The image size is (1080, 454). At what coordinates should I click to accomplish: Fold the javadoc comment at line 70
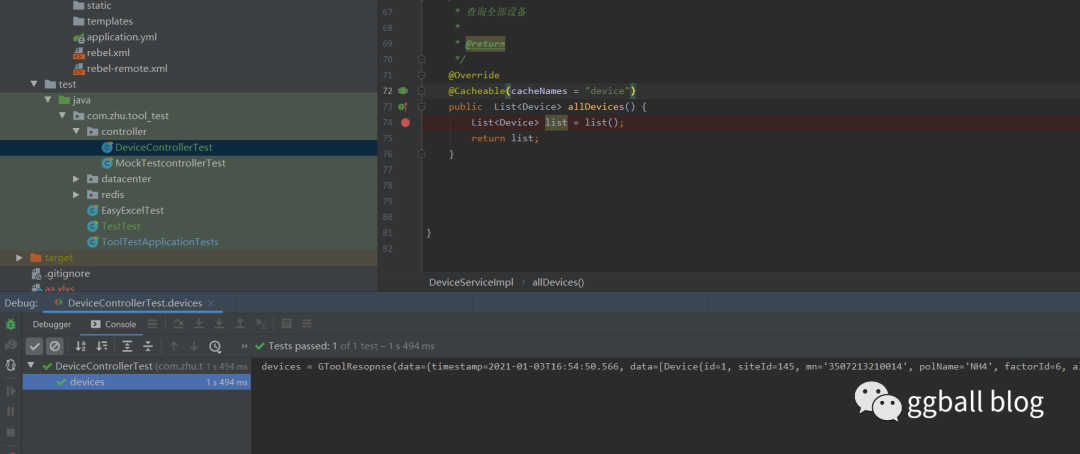point(422,59)
